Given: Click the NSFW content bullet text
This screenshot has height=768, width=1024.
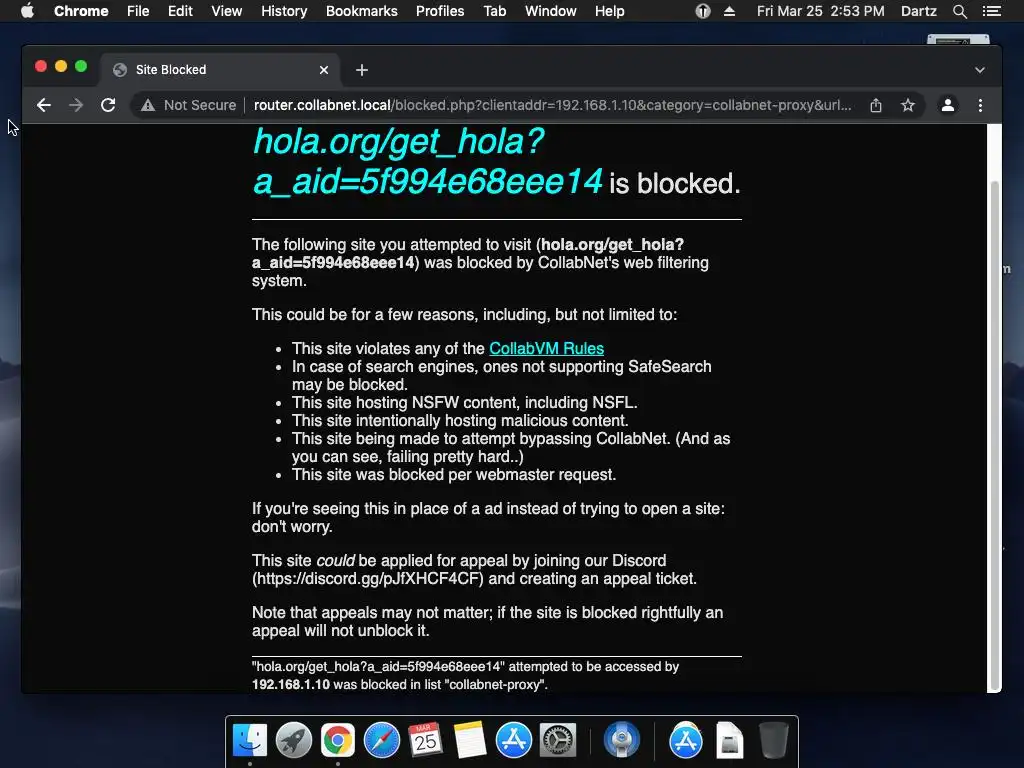Looking at the screenshot, I should pos(464,402).
